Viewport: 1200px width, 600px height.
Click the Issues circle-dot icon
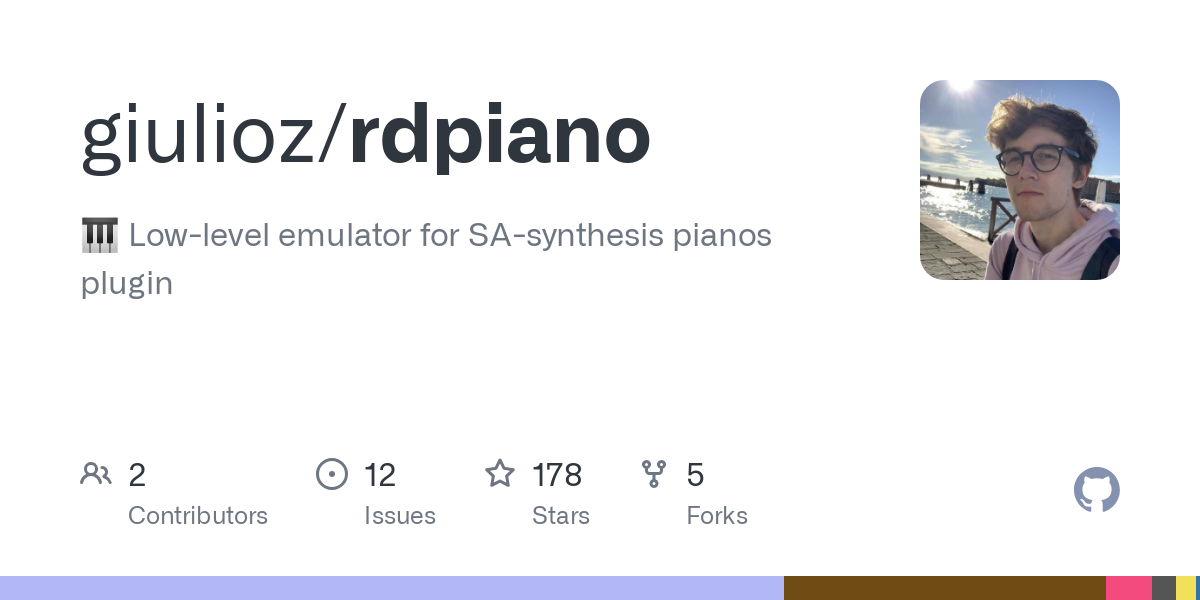click(332, 473)
